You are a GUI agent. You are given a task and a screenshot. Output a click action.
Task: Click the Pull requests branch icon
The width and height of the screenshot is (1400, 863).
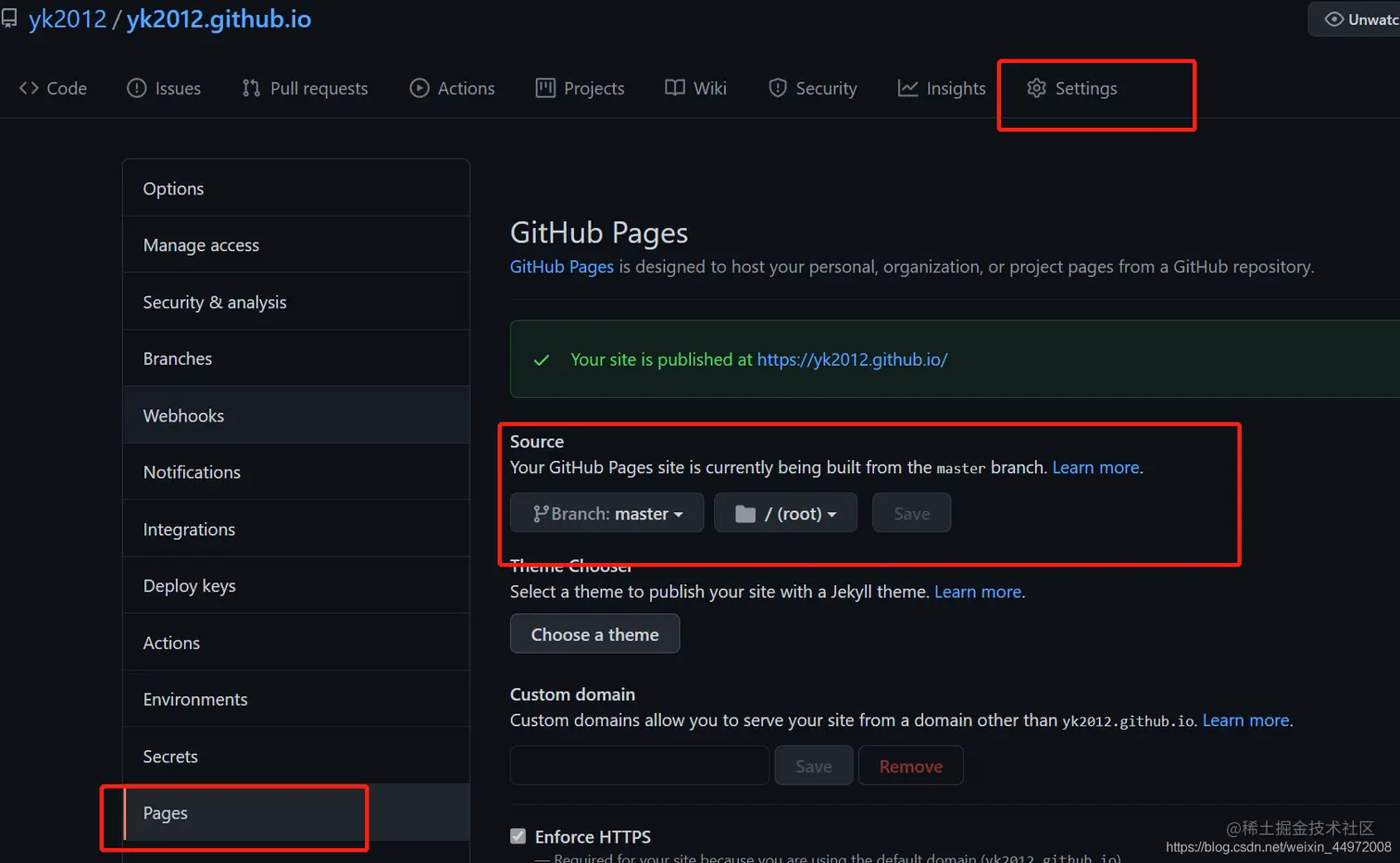pyautogui.click(x=251, y=88)
